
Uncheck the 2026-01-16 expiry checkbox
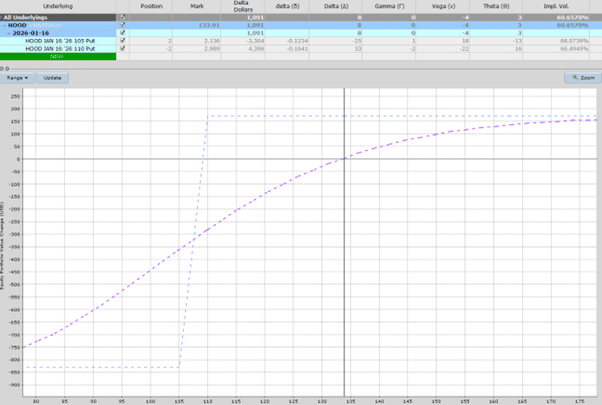click(x=123, y=33)
